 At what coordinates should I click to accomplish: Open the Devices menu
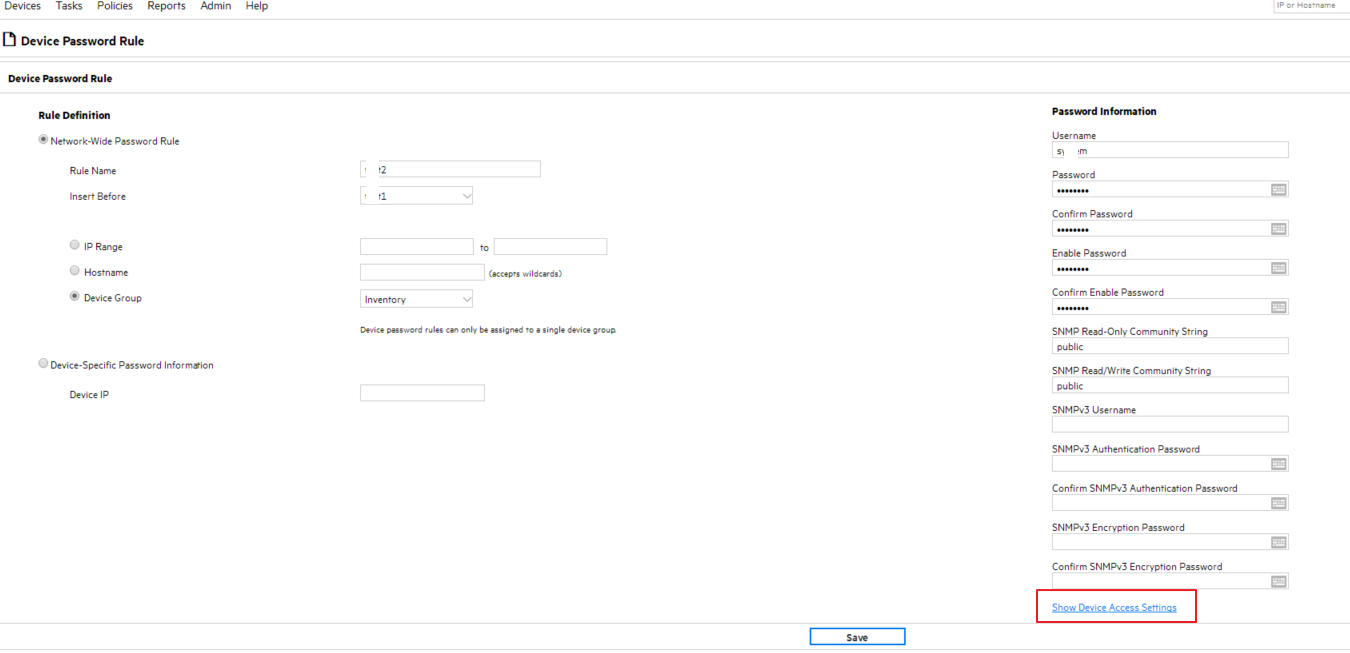(x=23, y=6)
